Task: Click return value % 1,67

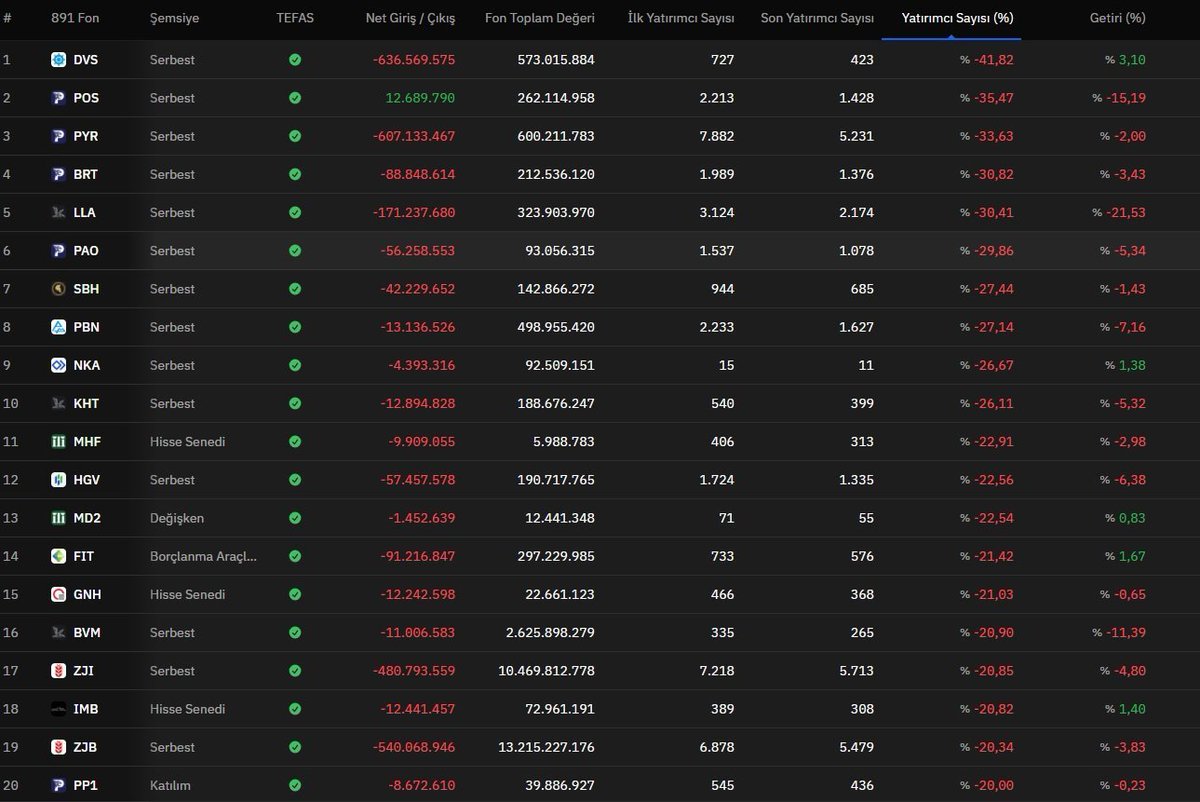Action: pyautogui.click(x=1126, y=556)
